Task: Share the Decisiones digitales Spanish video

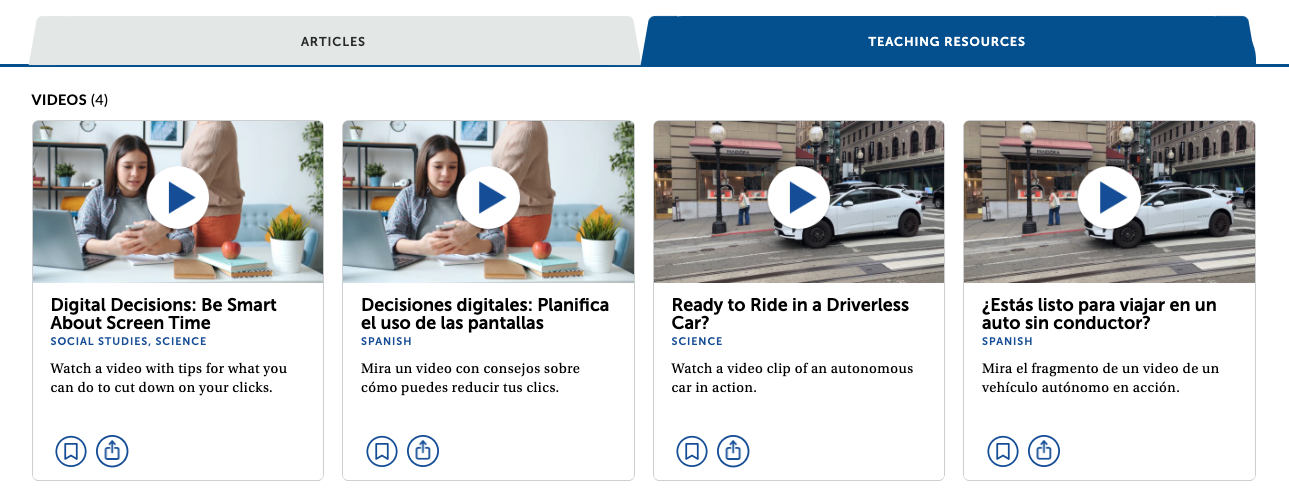Action: click(423, 451)
